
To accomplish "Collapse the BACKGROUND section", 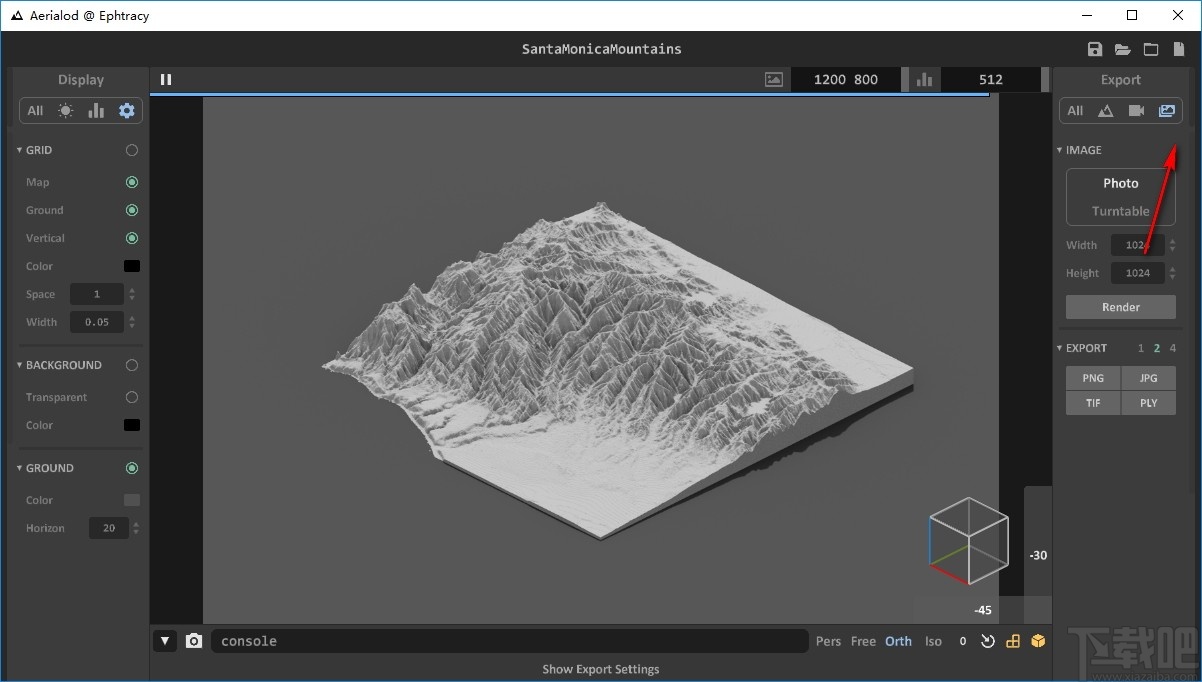I will 20,365.
